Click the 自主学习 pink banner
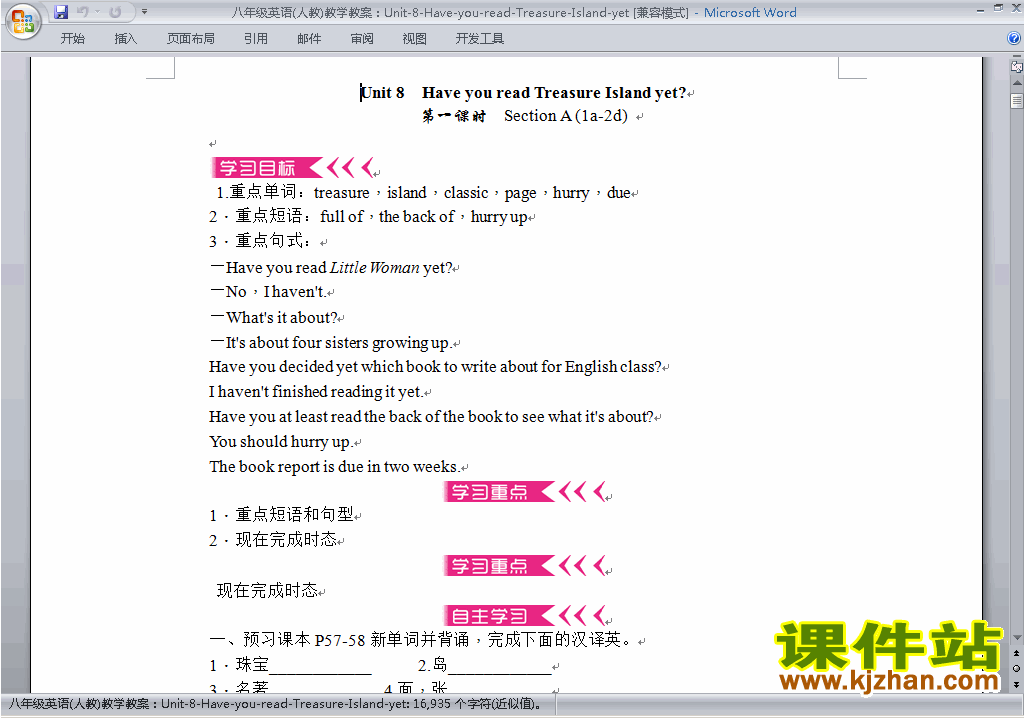 526,616
